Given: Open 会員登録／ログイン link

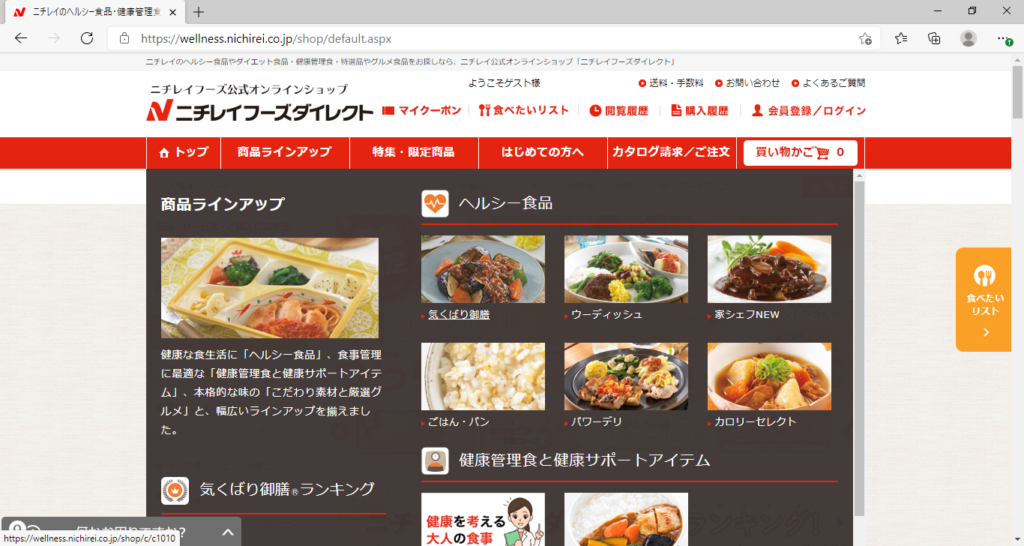Looking at the screenshot, I should click(x=808, y=110).
